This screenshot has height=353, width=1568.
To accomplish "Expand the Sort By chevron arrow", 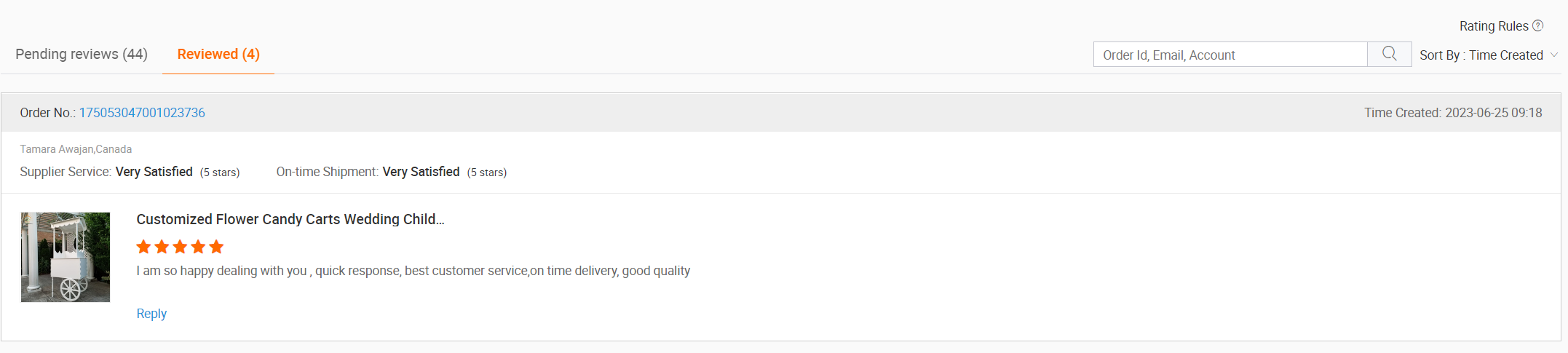I will [1554, 55].
